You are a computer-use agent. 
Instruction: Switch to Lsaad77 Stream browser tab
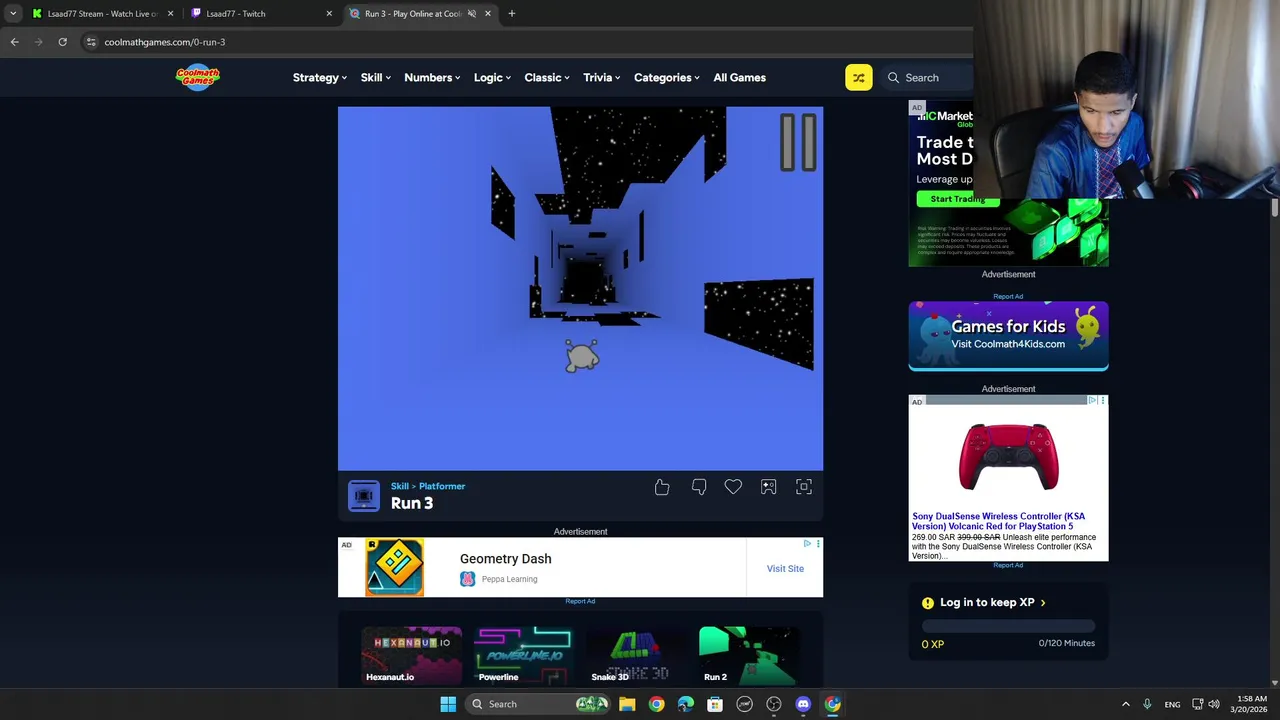click(x=103, y=14)
